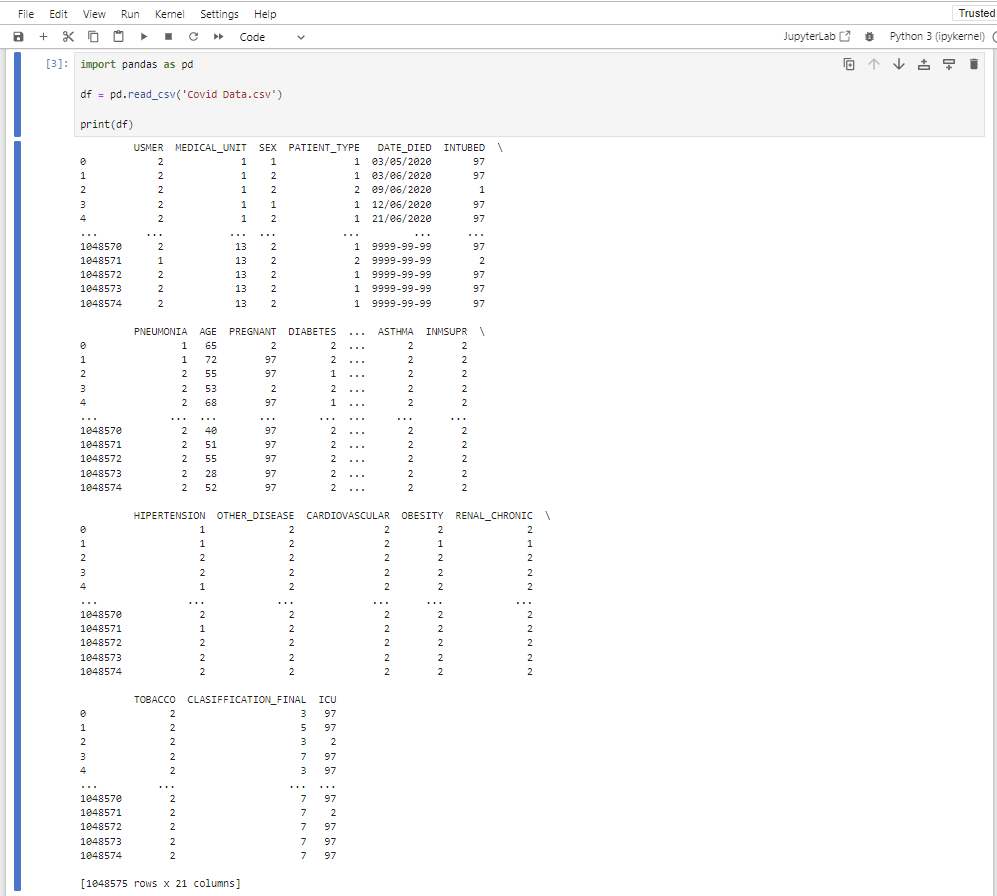Click the ICU column header text
Image resolution: width=997 pixels, height=896 pixels.
pos(327,700)
